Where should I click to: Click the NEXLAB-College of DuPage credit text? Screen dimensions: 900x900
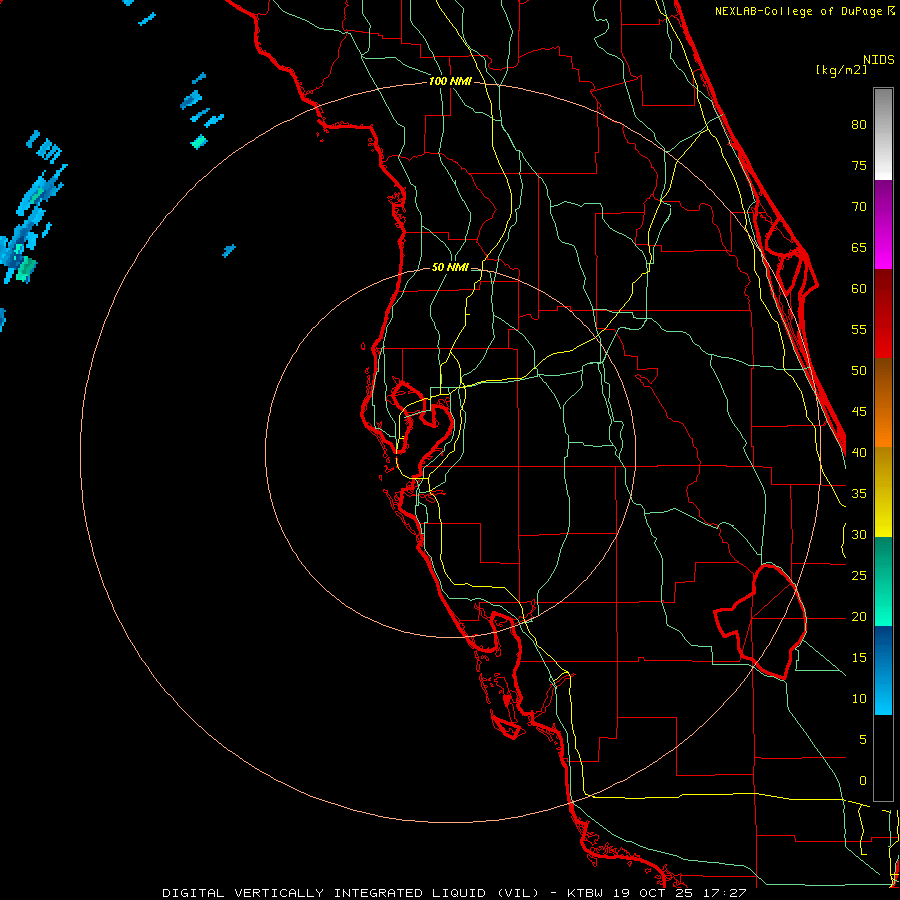[x=804, y=11]
